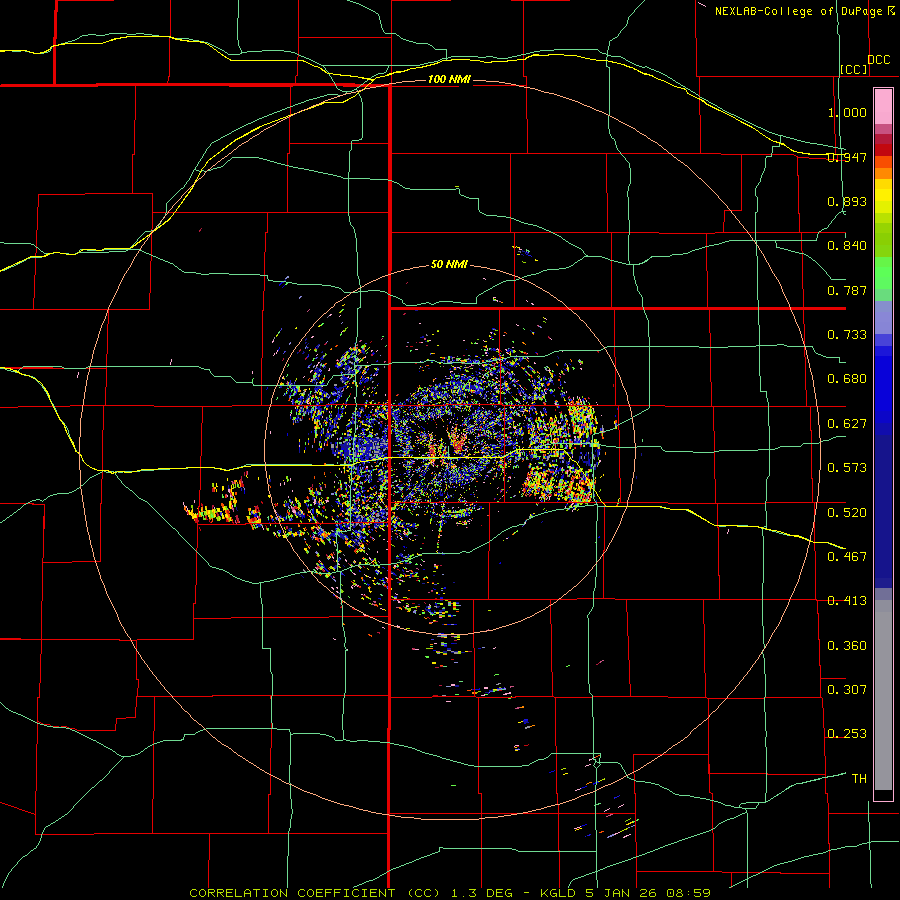Select the 0.947 legend value
The image size is (900, 900).
pyautogui.click(x=847, y=157)
